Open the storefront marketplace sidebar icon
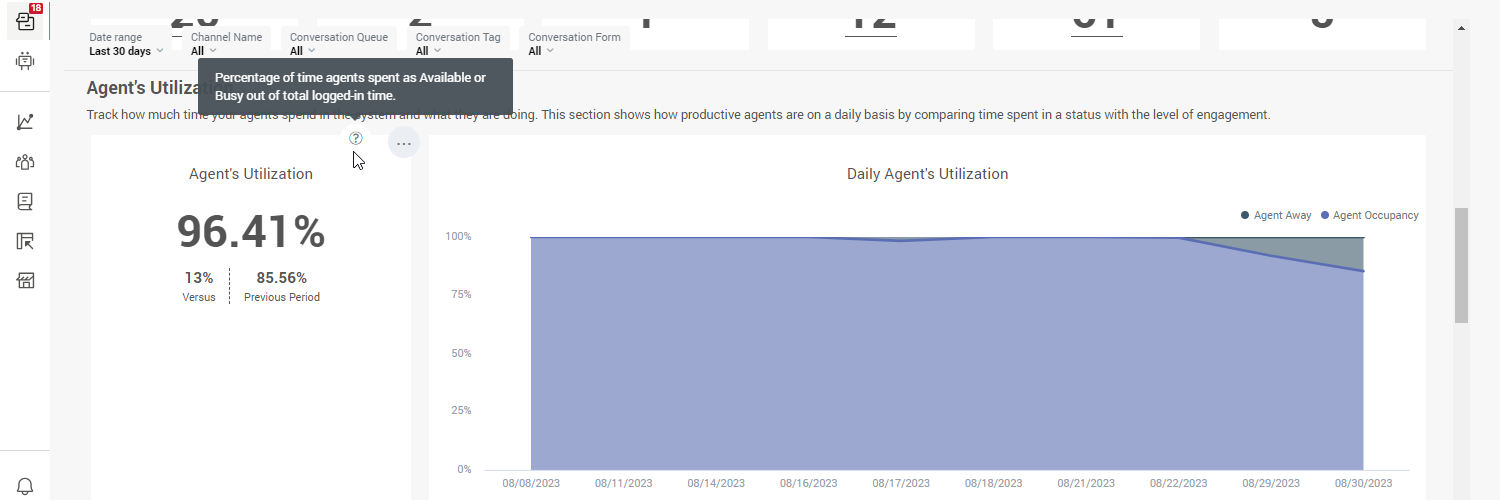1500x500 pixels. [x=25, y=281]
